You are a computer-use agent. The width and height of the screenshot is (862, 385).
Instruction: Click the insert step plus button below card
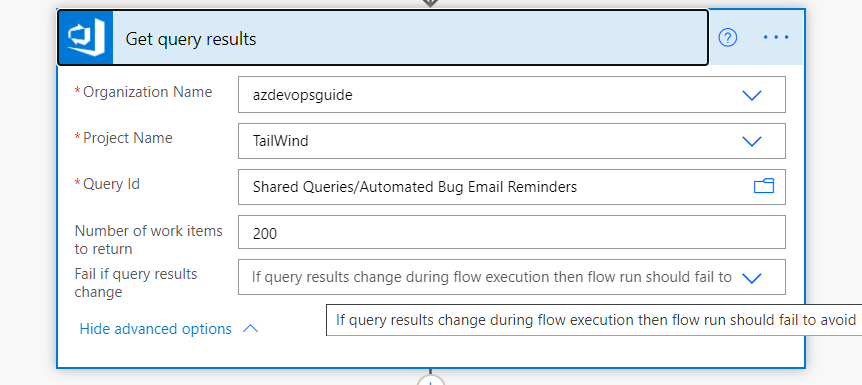click(430, 380)
